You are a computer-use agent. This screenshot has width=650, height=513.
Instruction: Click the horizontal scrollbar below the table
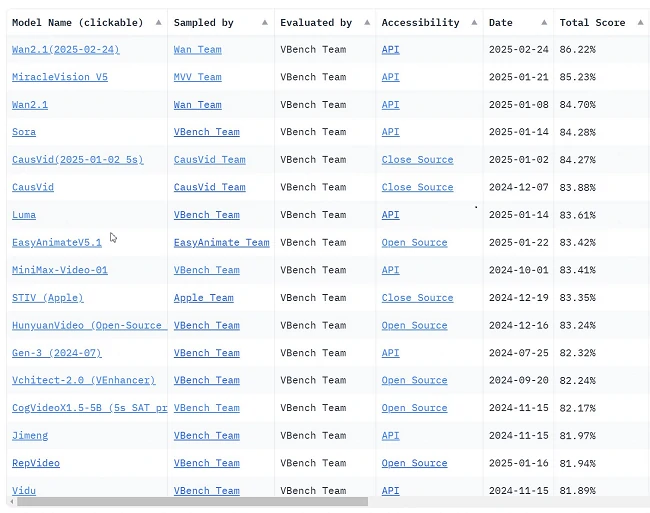tap(190, 502)
